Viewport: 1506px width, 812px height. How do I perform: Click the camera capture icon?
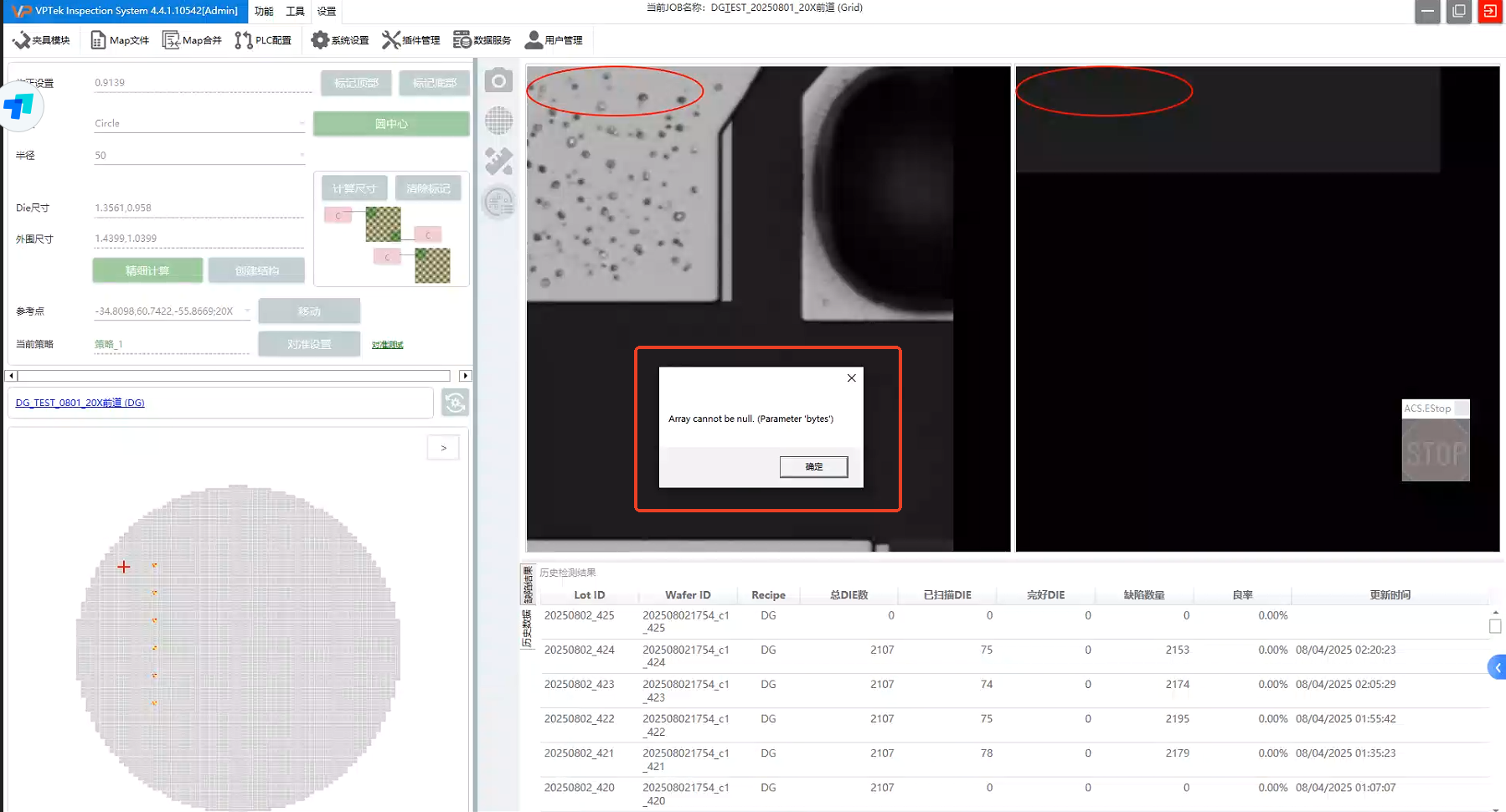(x=498, y=81)
